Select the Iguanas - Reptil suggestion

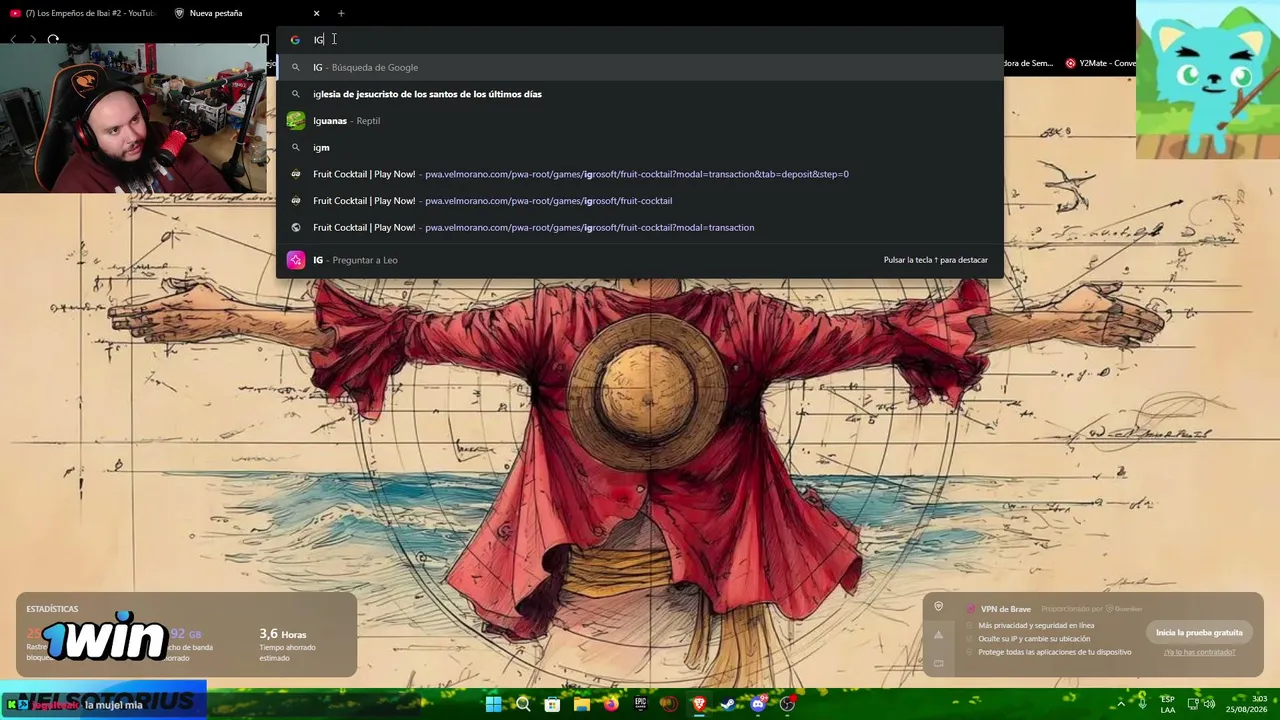pyautogui.click(x=640, y=121)
